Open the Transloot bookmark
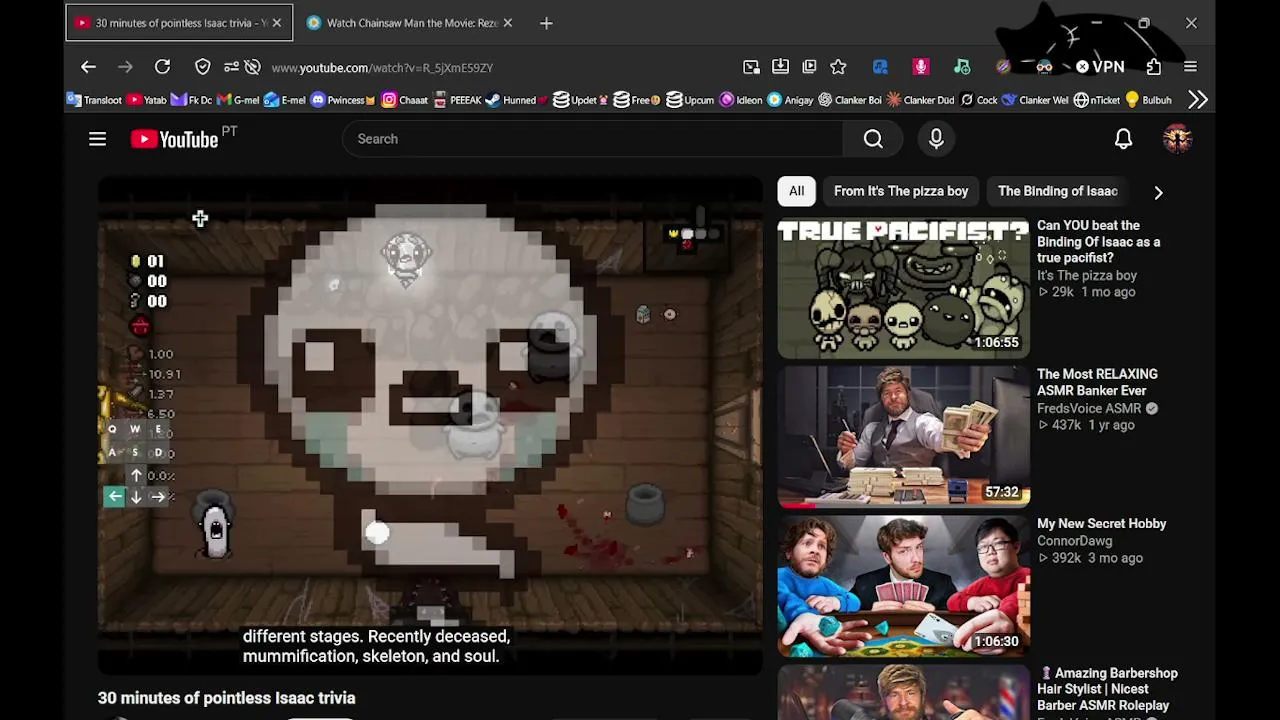 (94, 100)
